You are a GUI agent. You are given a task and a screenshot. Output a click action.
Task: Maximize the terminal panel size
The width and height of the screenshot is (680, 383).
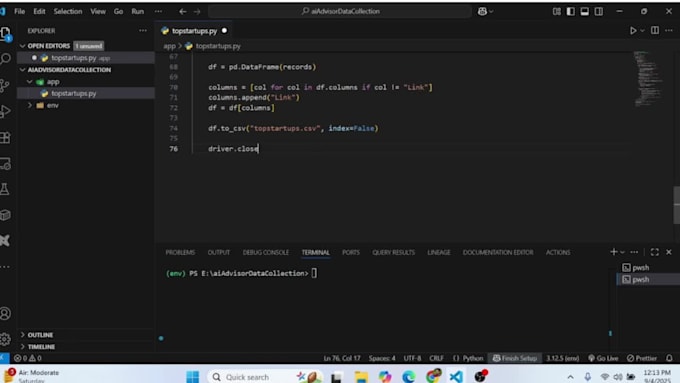(x=655, y=252)
